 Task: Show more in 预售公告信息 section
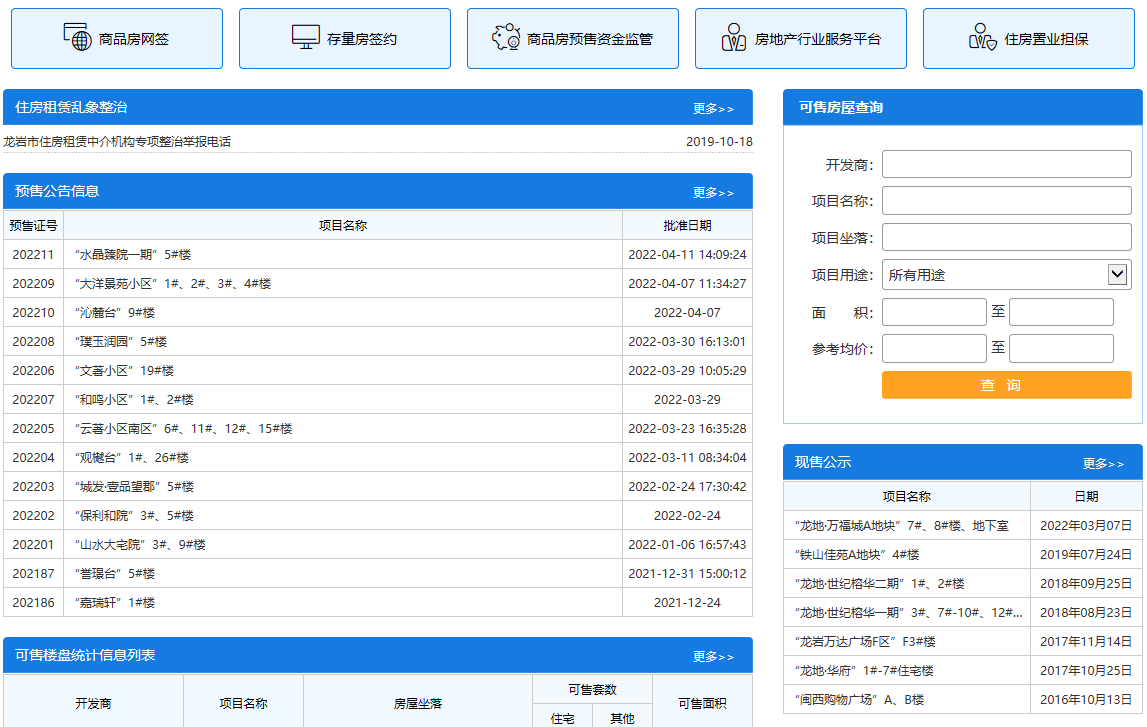click(713, 192)
